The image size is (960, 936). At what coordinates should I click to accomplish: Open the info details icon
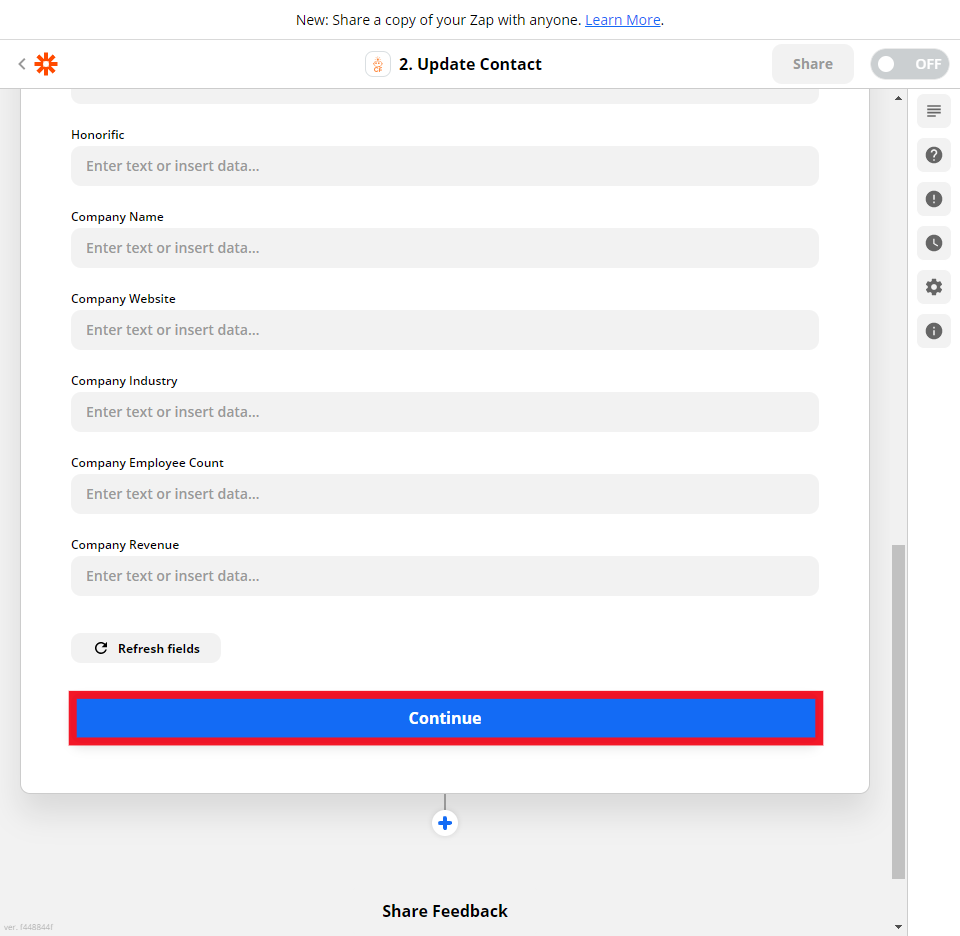(934, 331)
